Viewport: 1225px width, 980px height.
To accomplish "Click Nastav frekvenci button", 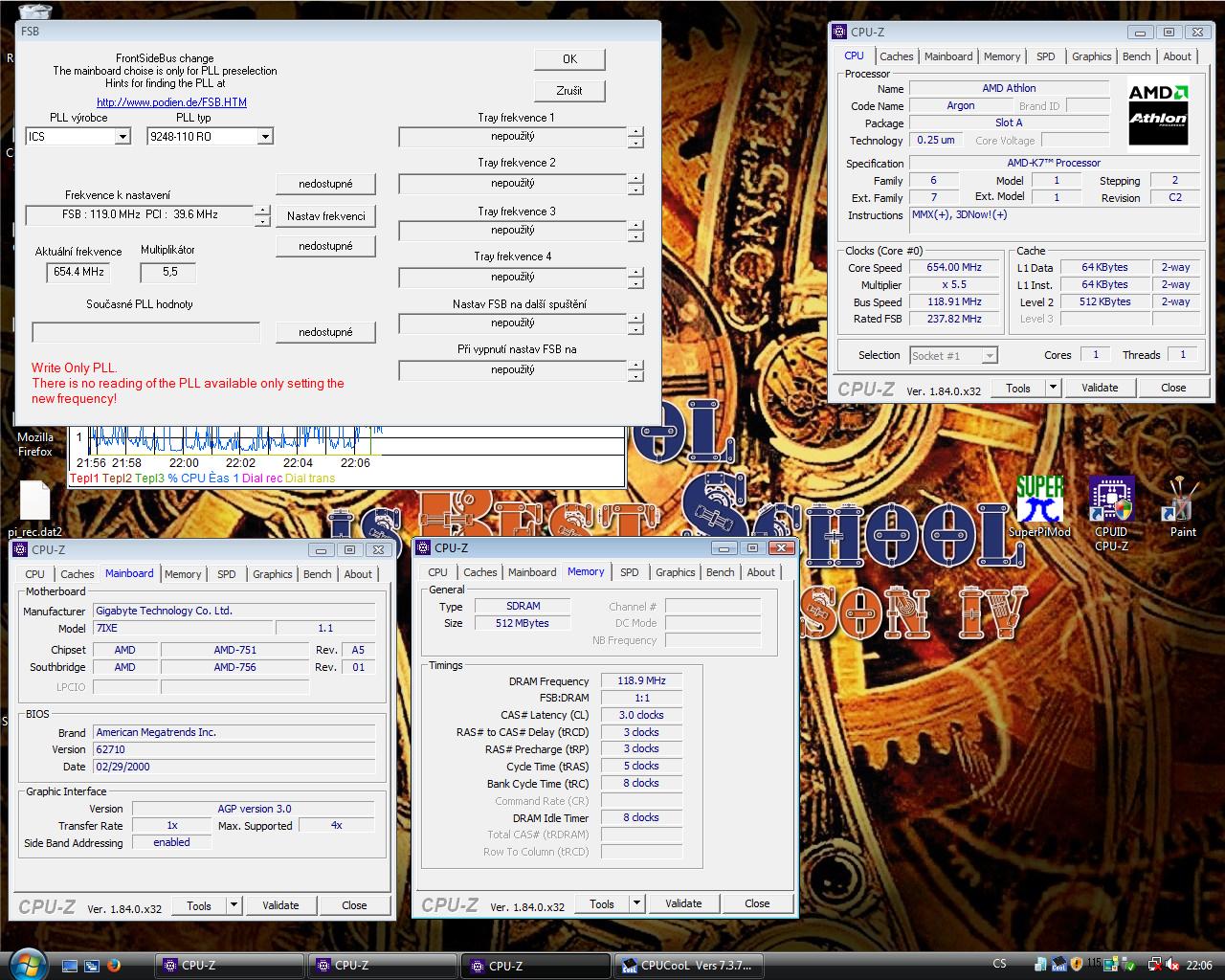I will coord(325,216).
